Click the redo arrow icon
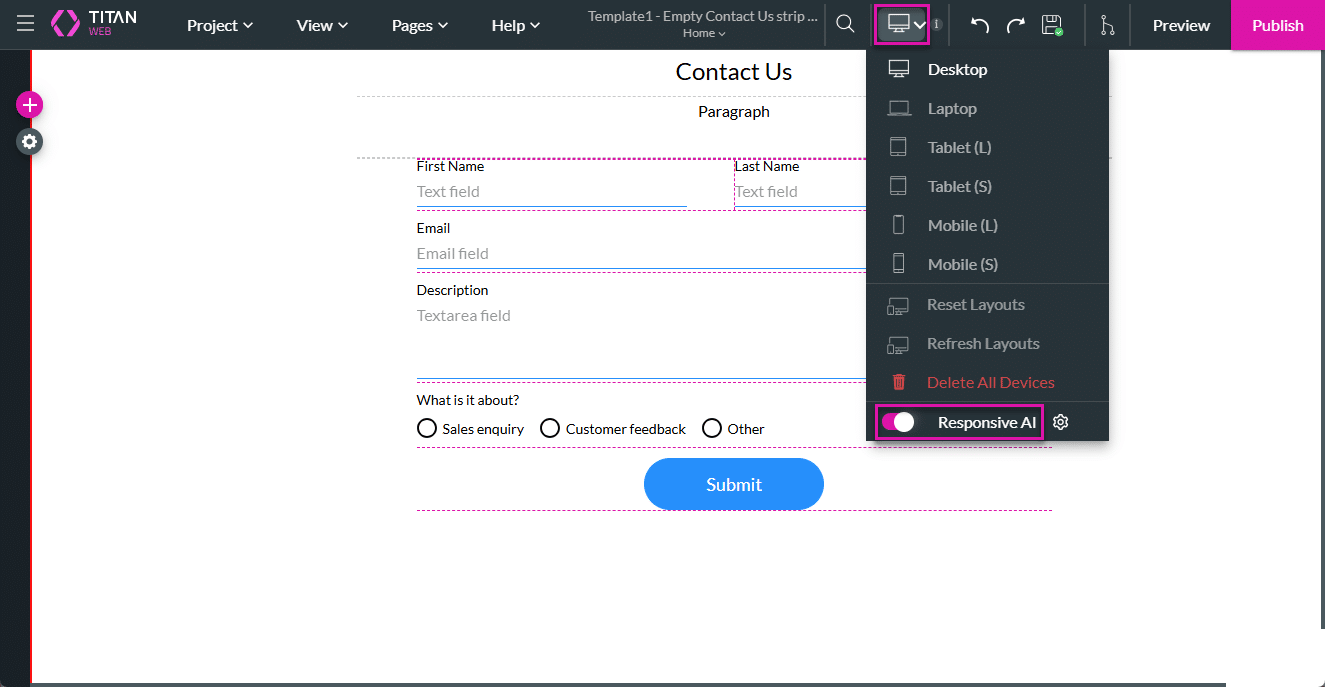Screen dimensions: 1325x687 [1015, 25]
